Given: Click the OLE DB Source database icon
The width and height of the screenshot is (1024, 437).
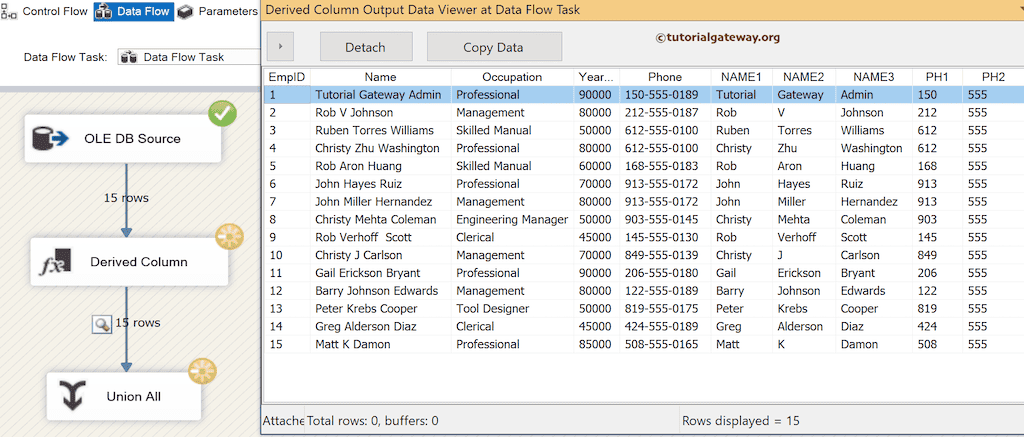Looking at the screenshot, I should (x=50, y=138).
